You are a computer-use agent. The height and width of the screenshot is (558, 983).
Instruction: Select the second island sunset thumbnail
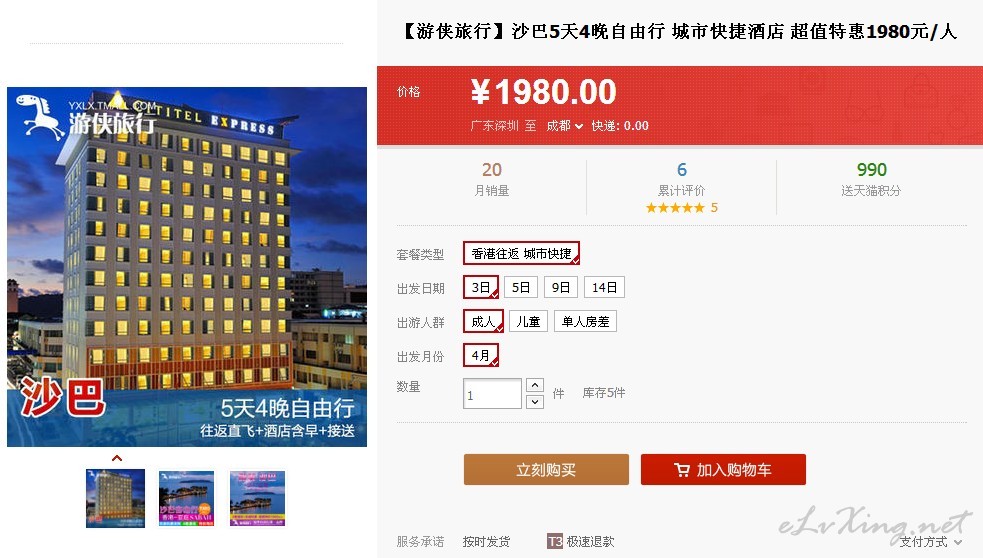[x=186, y=498]
